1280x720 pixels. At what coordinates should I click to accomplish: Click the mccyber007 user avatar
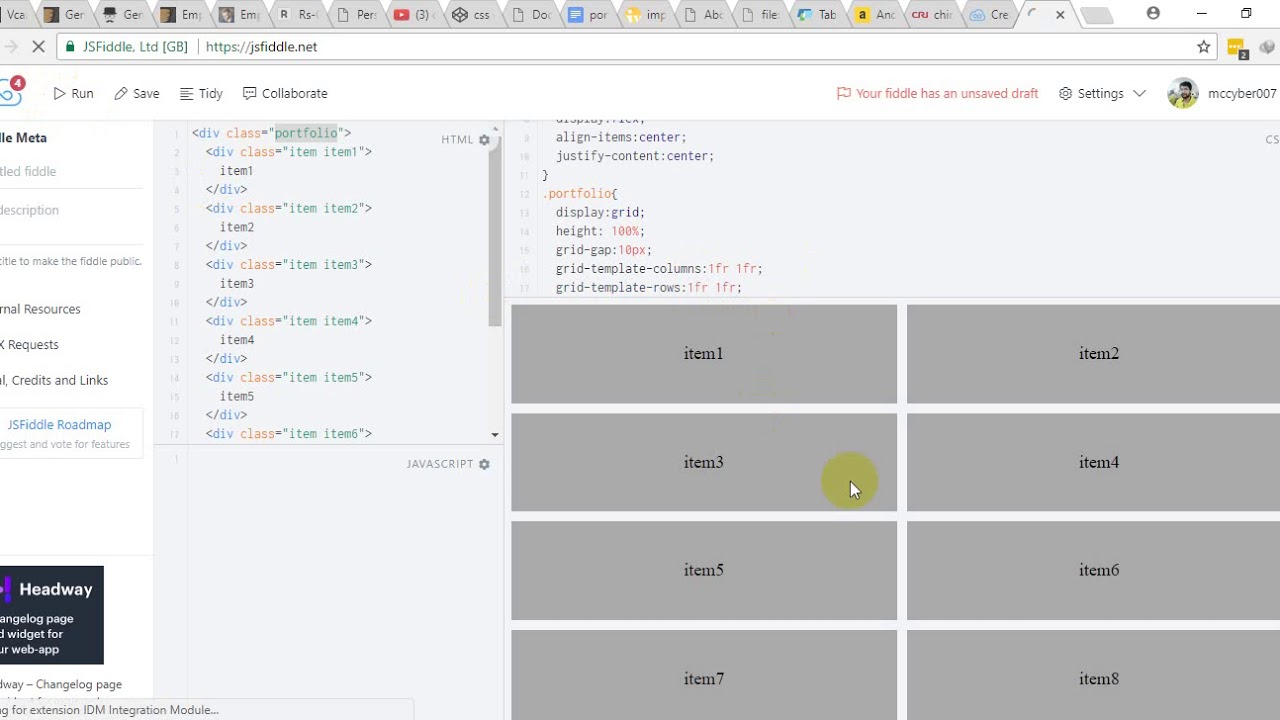click(1183, 93)
